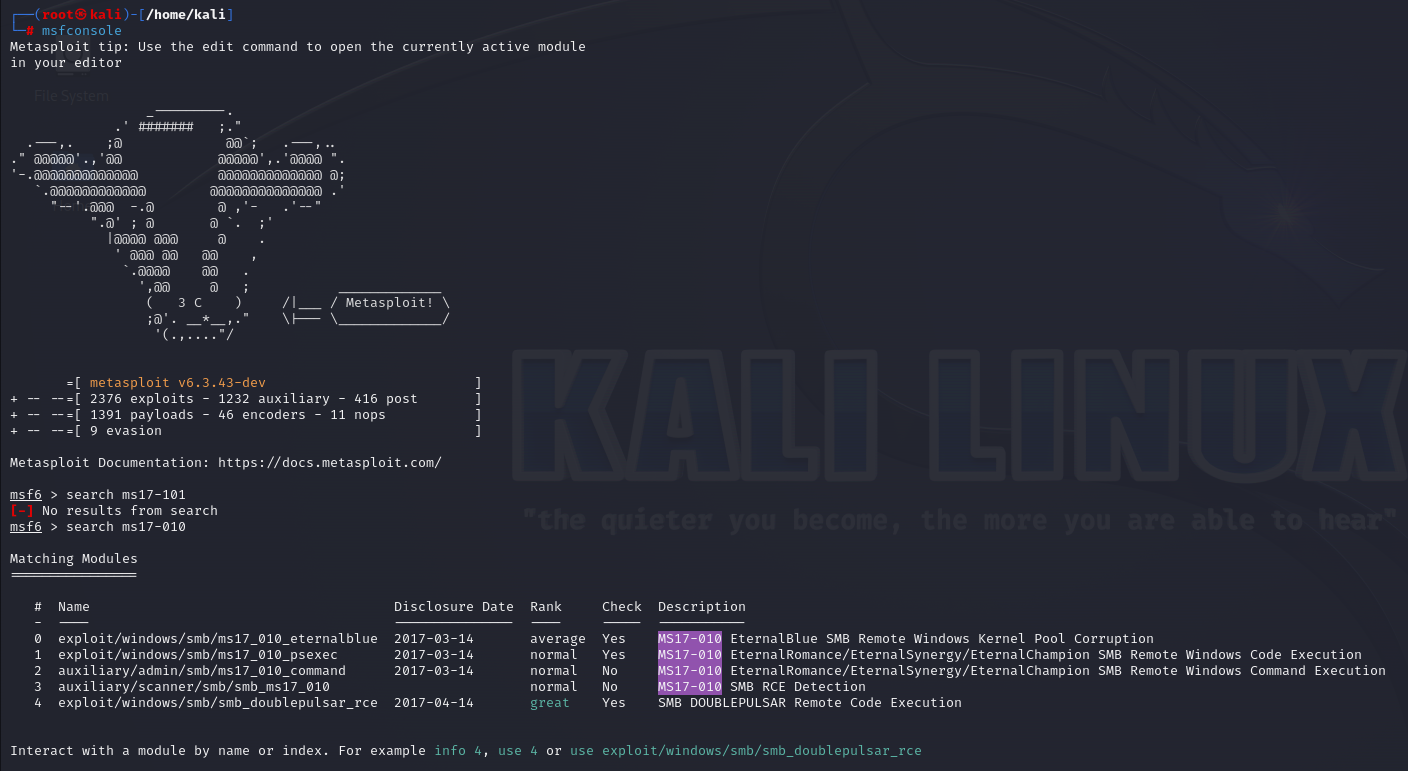This screenshot has height=771, width=1408.
Task: Click 'No' check value in the smb_ms17_010 scanner row
Action: coord(610,687)
